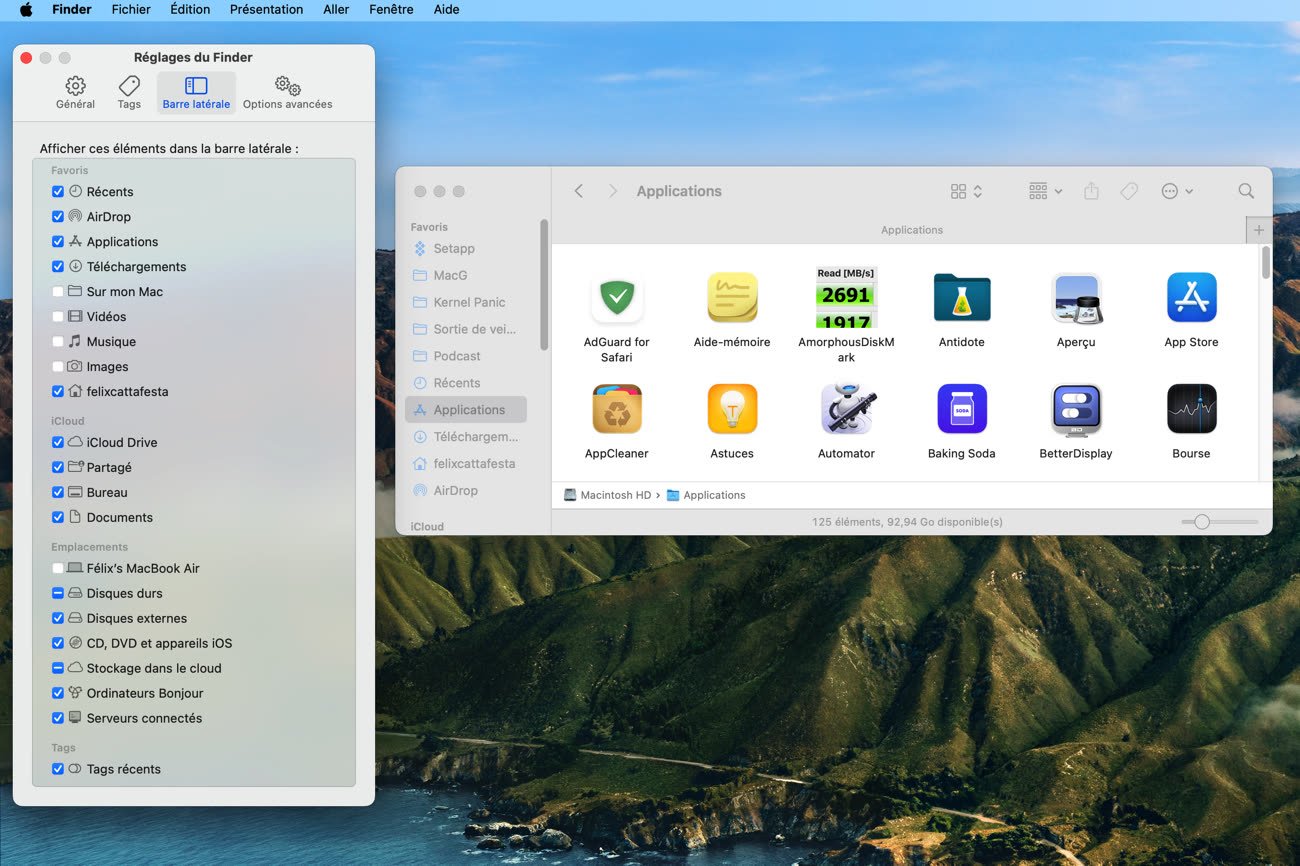This screenshot has height=866, width=1300.
Task: Select the Bourse app icon
Action: click(1191, 409)
